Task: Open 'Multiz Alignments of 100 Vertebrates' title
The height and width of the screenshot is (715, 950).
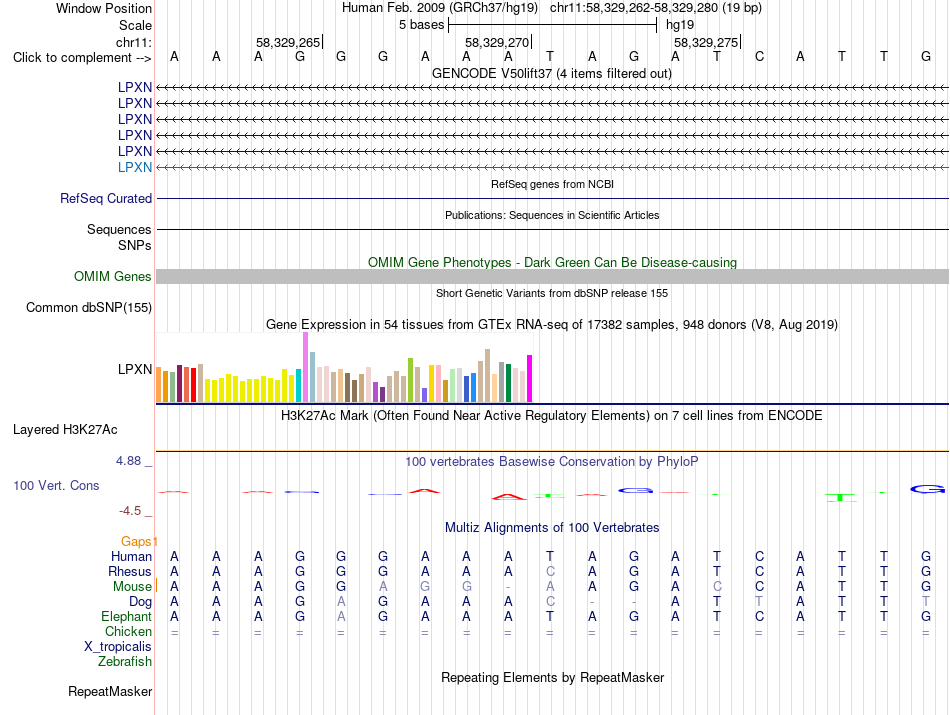Action: point(552,528)
